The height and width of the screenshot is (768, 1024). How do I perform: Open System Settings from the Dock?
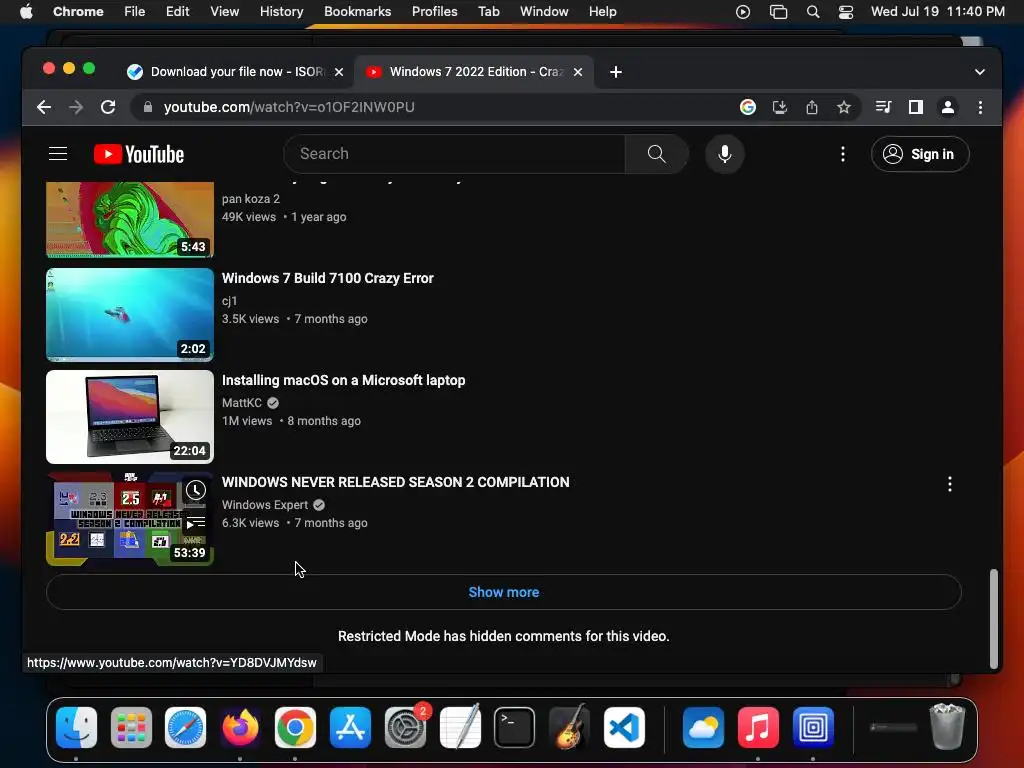405,728
